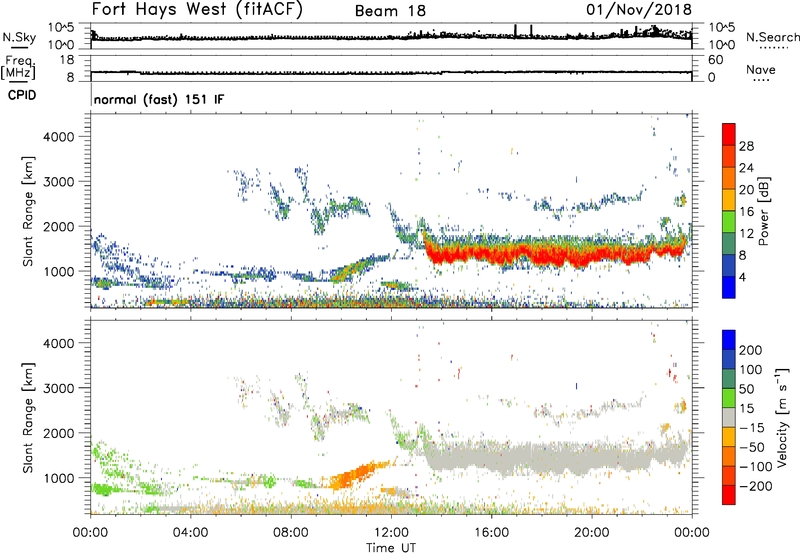Image resolution: width=800 pixels, height=554 pixels.
Task: Click the power panel 'Slant Range [km]' label
Action: tap(28, 211)
